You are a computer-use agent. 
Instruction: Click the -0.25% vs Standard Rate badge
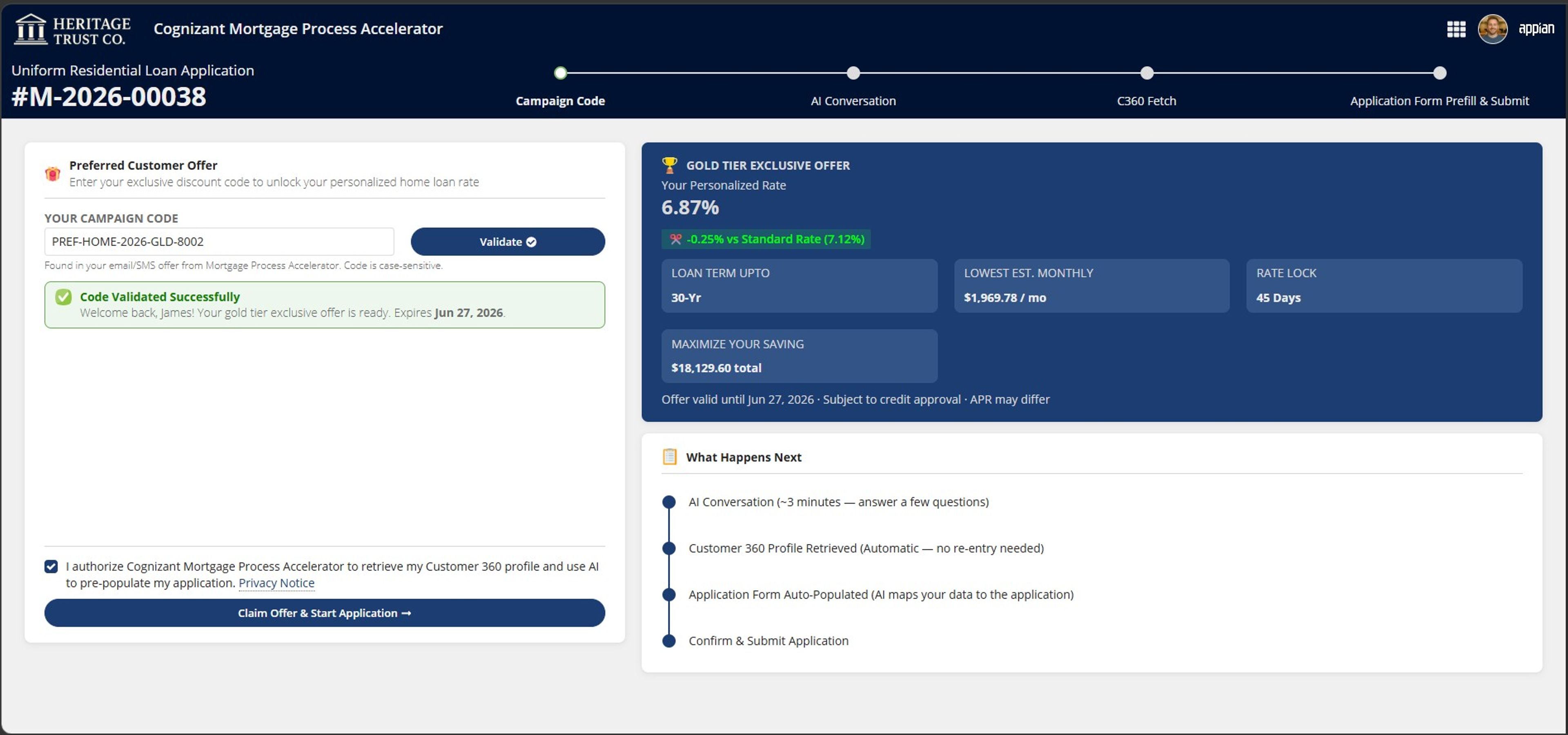pos(766,239)
